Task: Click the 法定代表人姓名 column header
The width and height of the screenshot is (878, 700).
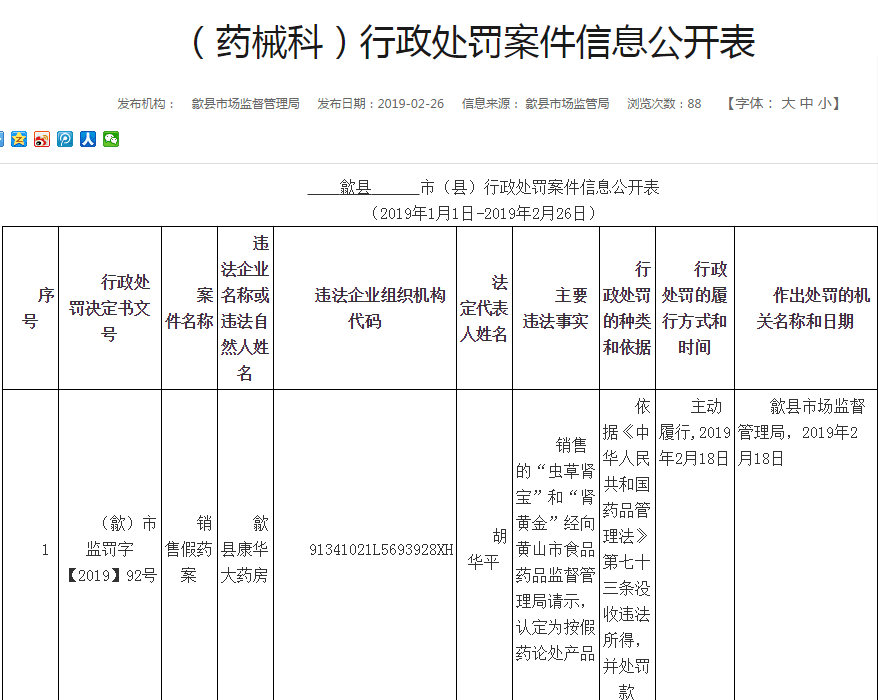Action: [x=484, y=308]
